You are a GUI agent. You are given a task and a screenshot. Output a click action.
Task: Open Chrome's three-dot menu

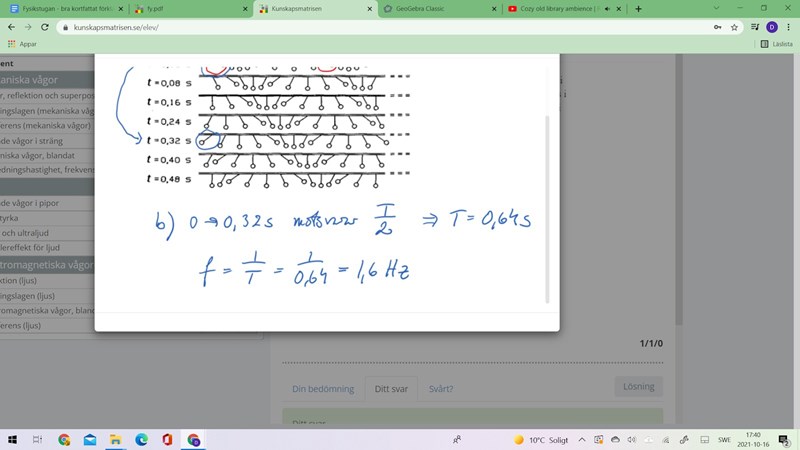click(x=787, y=27)
